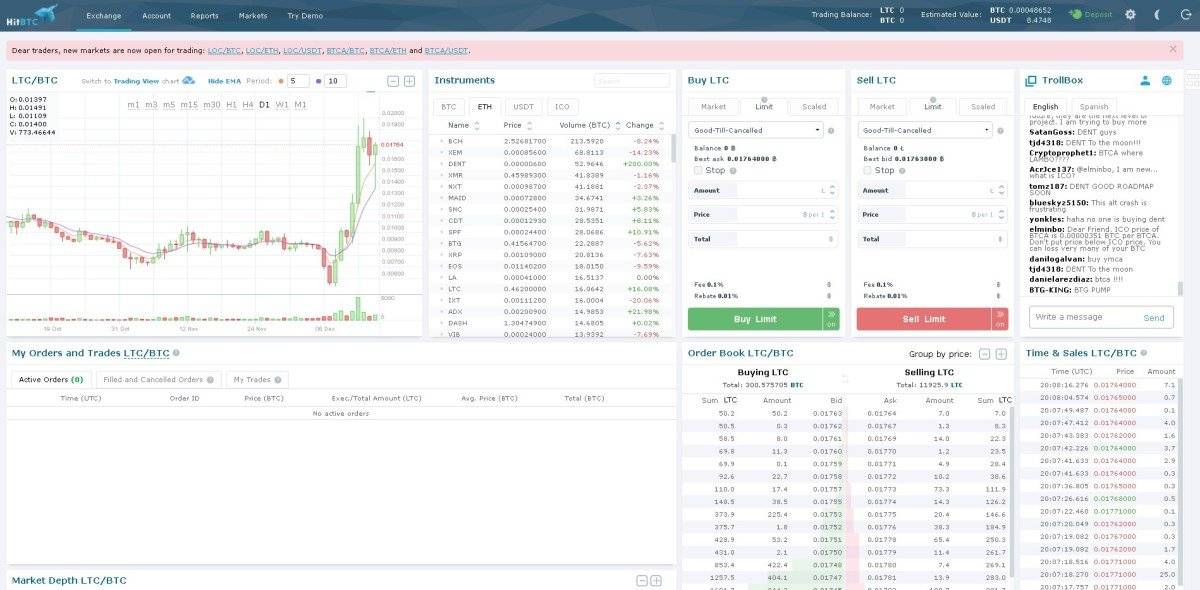Select H4 chart timeframe
Viewport: 1200px width, 590px height.
[248, 104]
